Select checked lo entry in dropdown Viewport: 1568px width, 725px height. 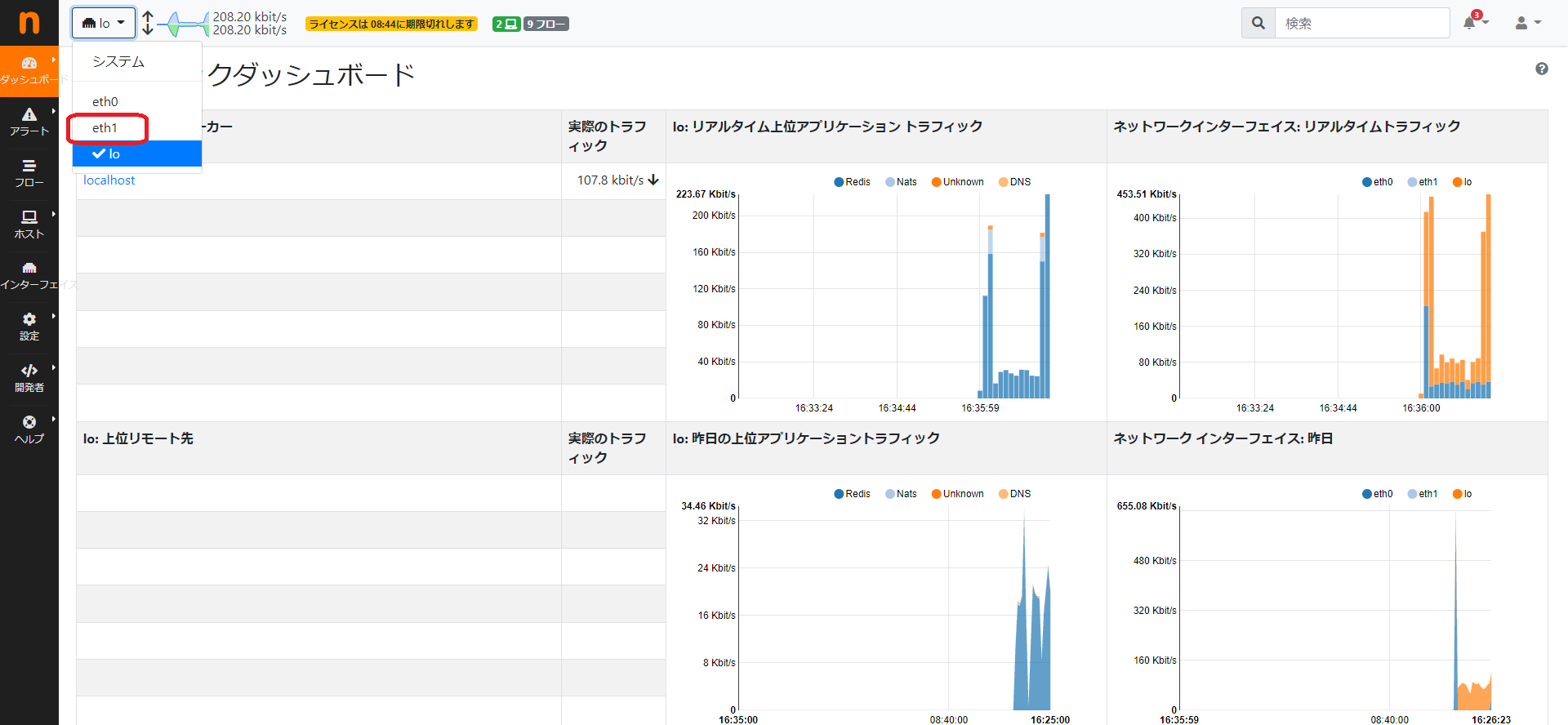coord(137,153)
